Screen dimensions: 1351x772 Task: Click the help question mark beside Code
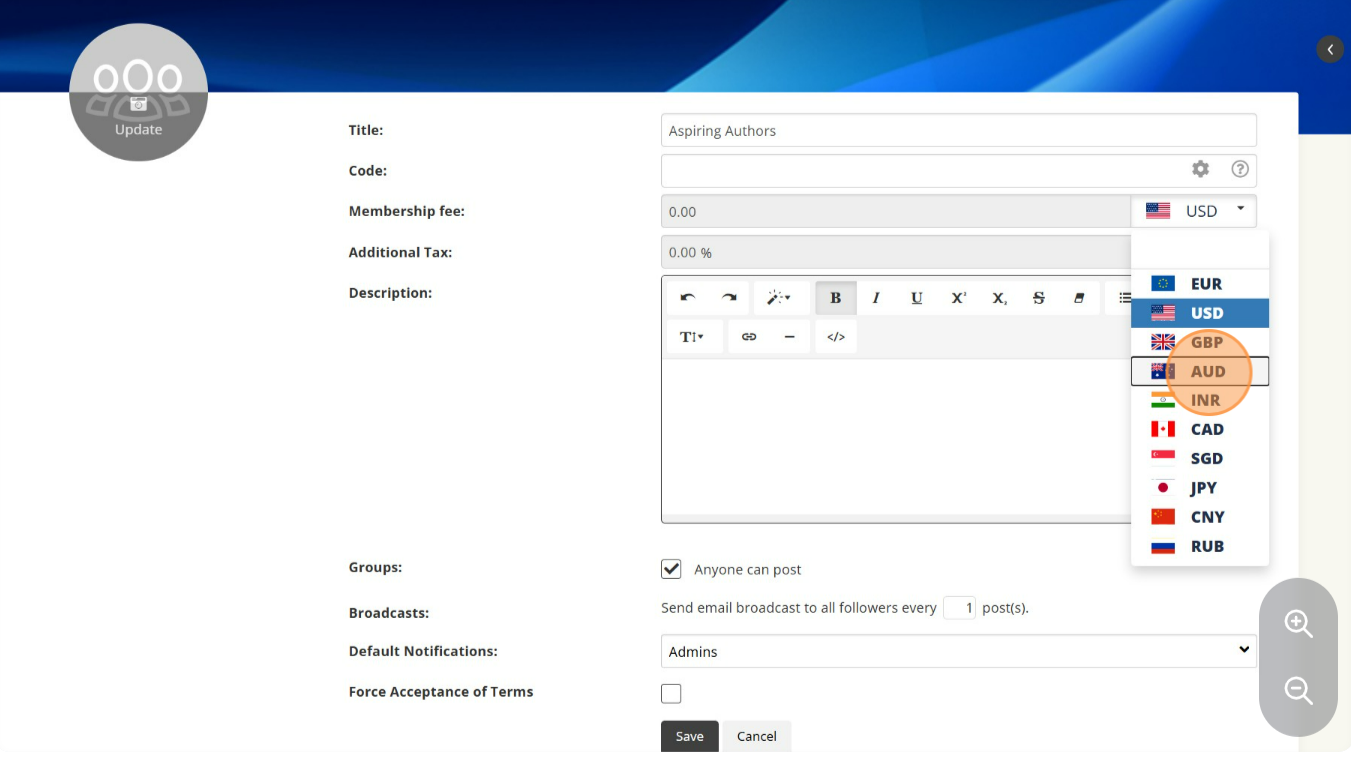[x=1240, y=170]
